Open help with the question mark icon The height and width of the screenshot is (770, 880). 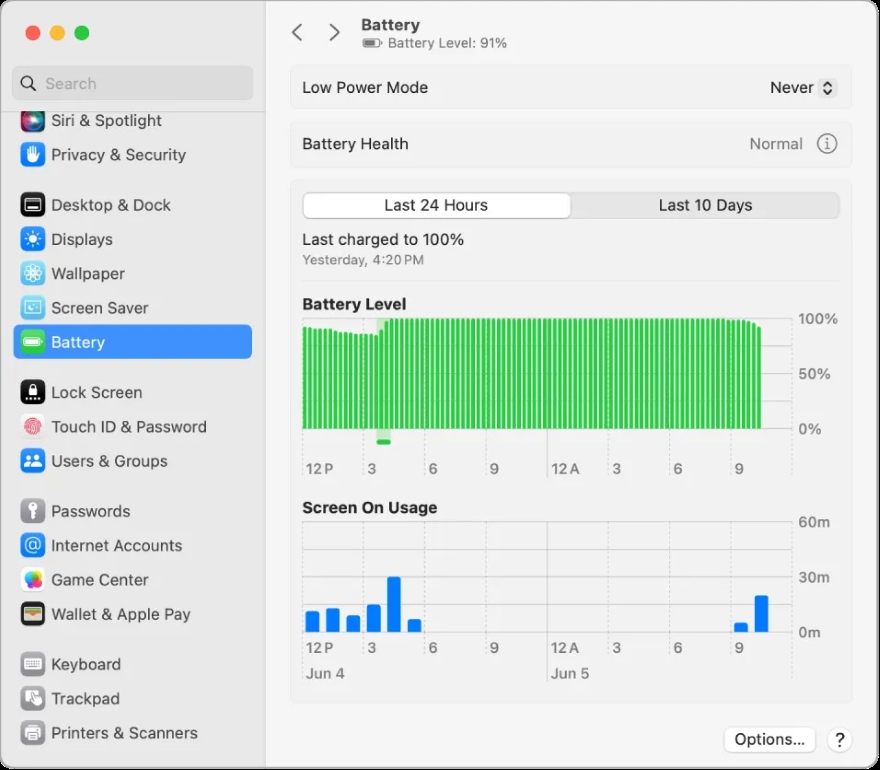click(840, 740)
